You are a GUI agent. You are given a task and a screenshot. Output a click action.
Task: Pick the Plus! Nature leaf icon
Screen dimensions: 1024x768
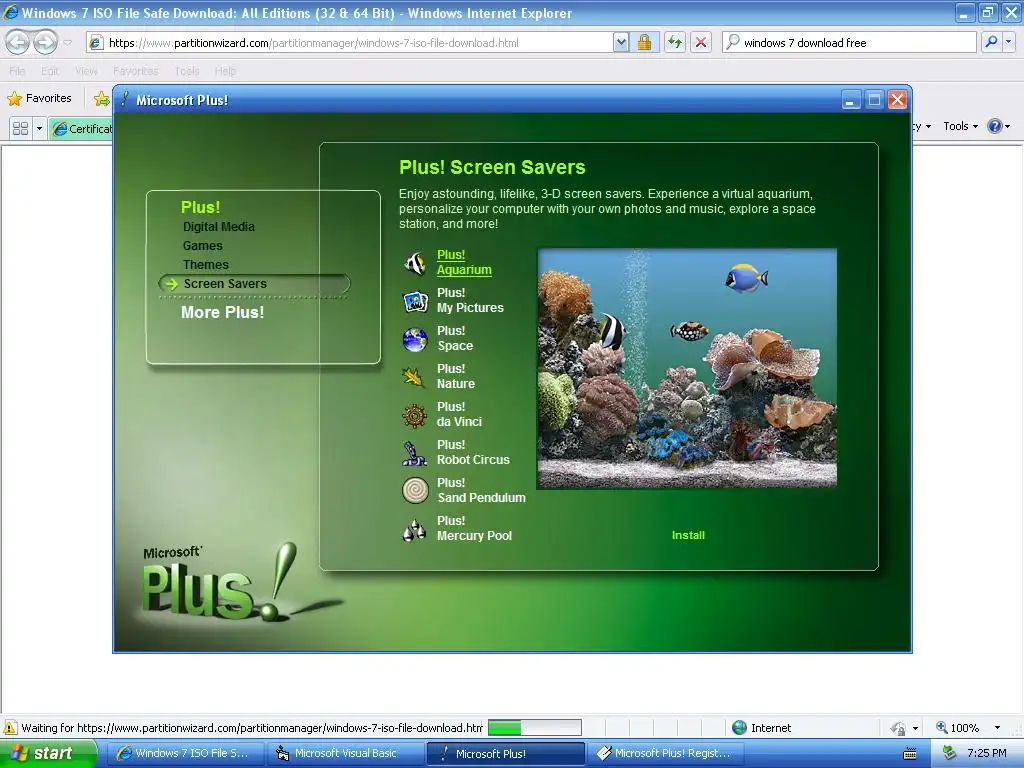pos(415,377)
